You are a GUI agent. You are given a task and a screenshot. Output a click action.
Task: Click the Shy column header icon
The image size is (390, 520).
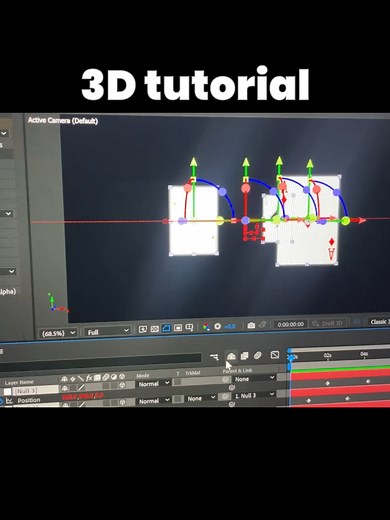(x=64, y=379)
